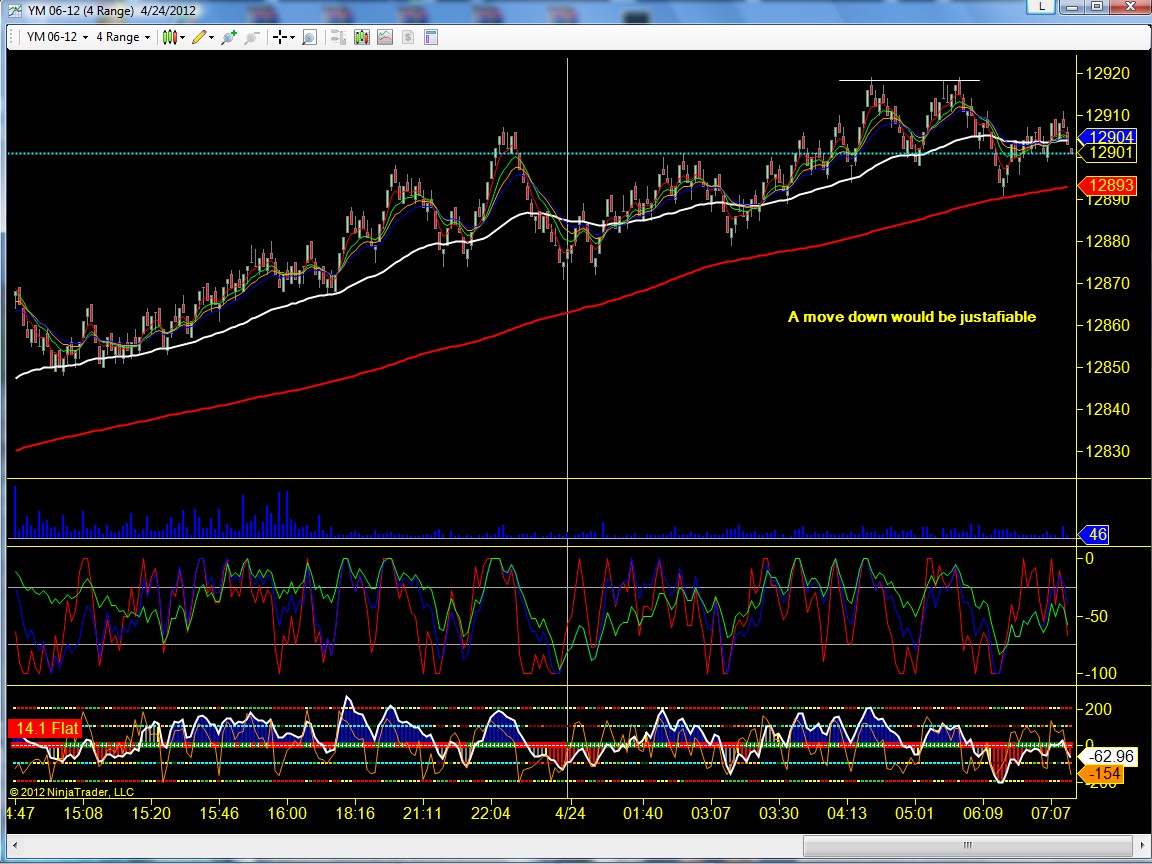Click the zoom out magnifier icon
Viewport: 1152px width, 864px height.
coord(252,37)
